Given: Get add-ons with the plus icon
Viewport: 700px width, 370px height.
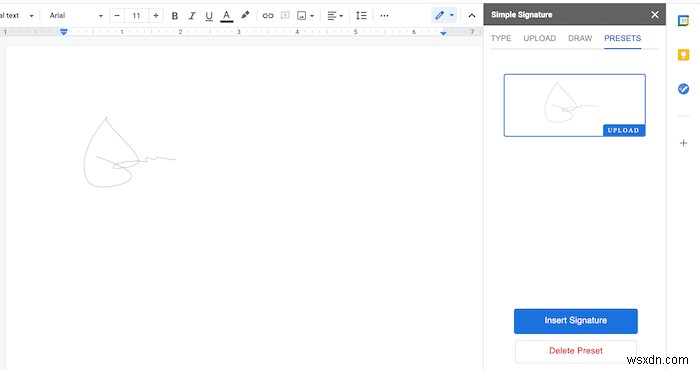Looking at the screenshot, I should [x=683, y=143].
